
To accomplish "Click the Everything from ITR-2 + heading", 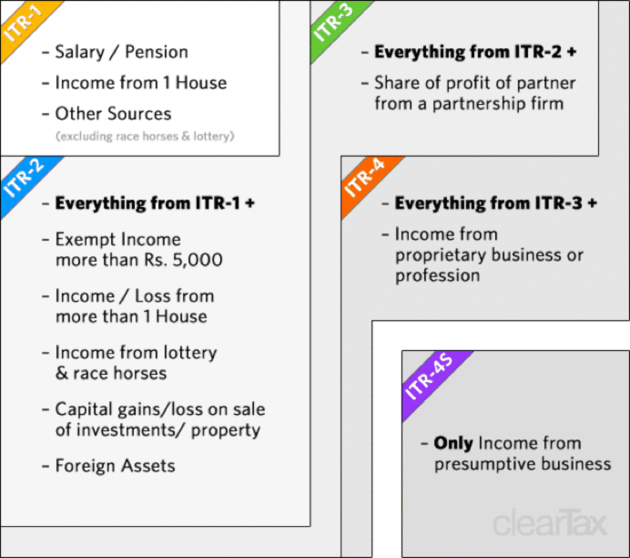I will [475, 52].
